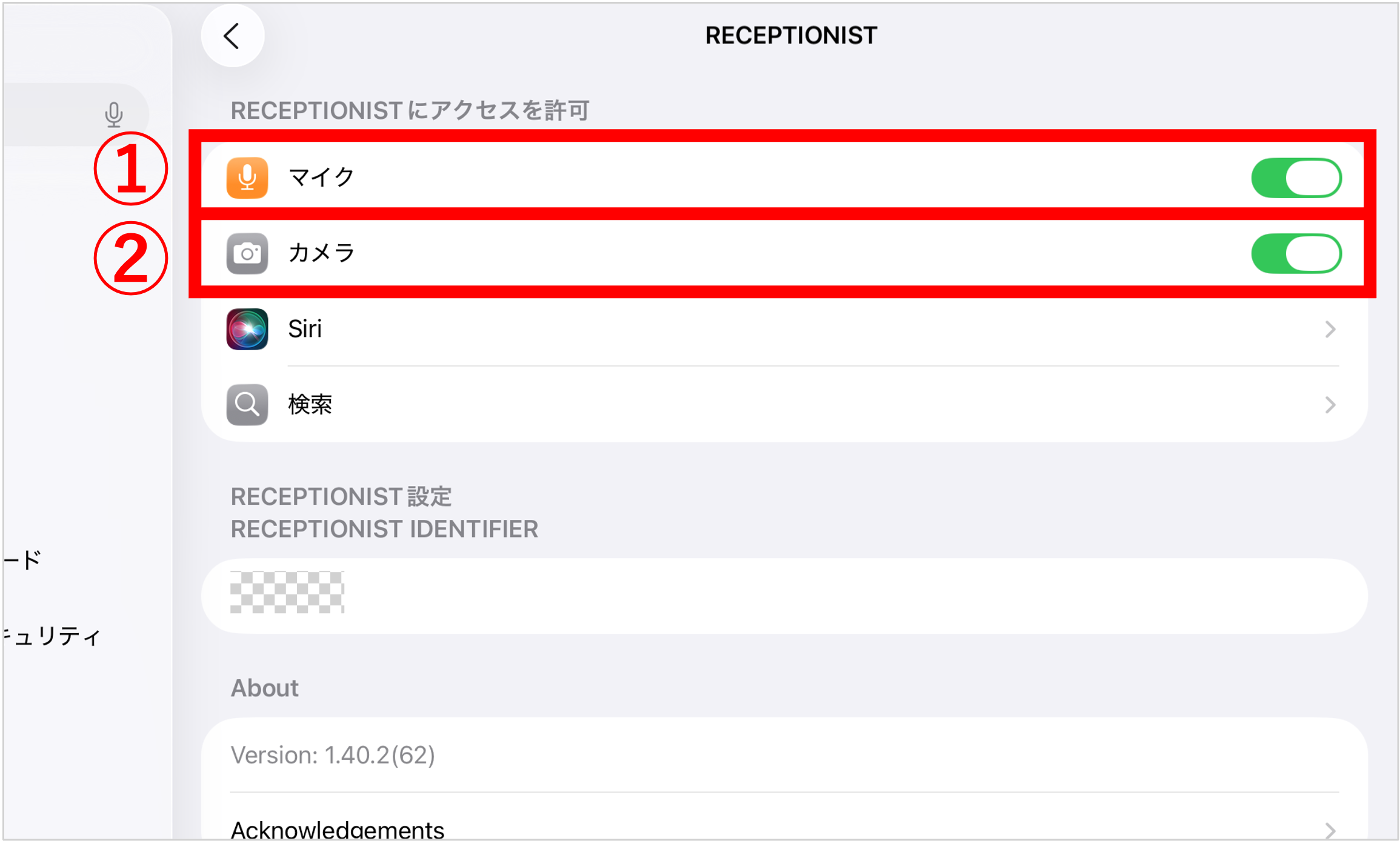Screen dimensions: 1400x841
Task: Tap the カメラ label text
Action: [x=321, y=253]
